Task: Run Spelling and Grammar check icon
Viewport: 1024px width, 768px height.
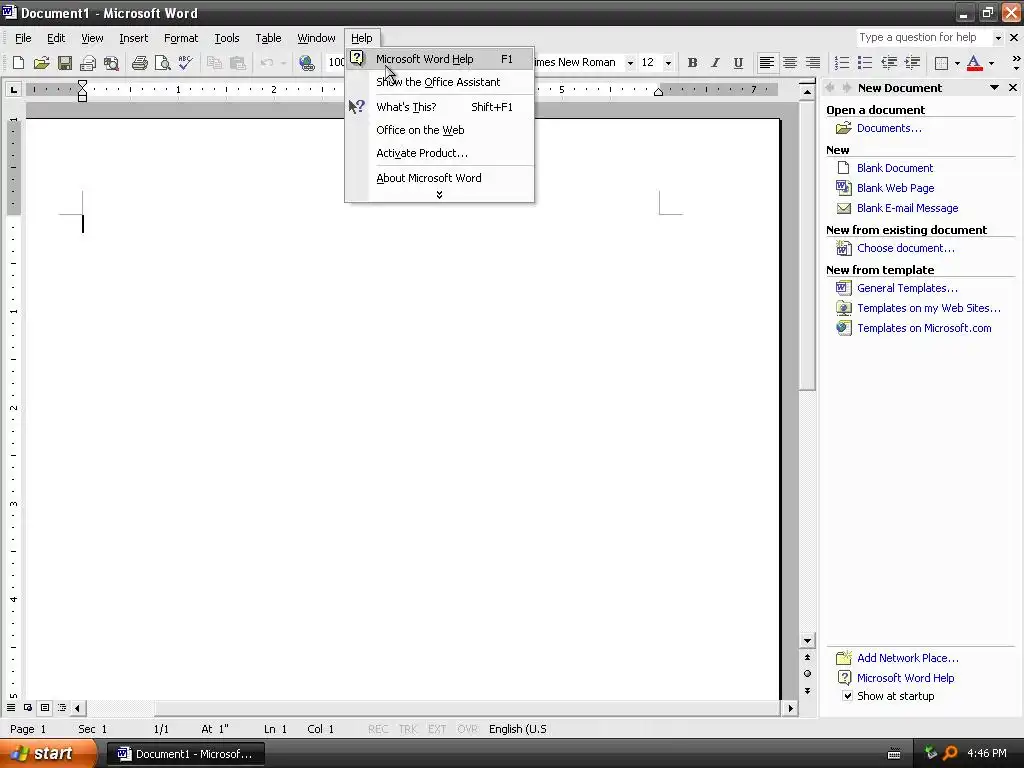Action: tap(185, 63)
